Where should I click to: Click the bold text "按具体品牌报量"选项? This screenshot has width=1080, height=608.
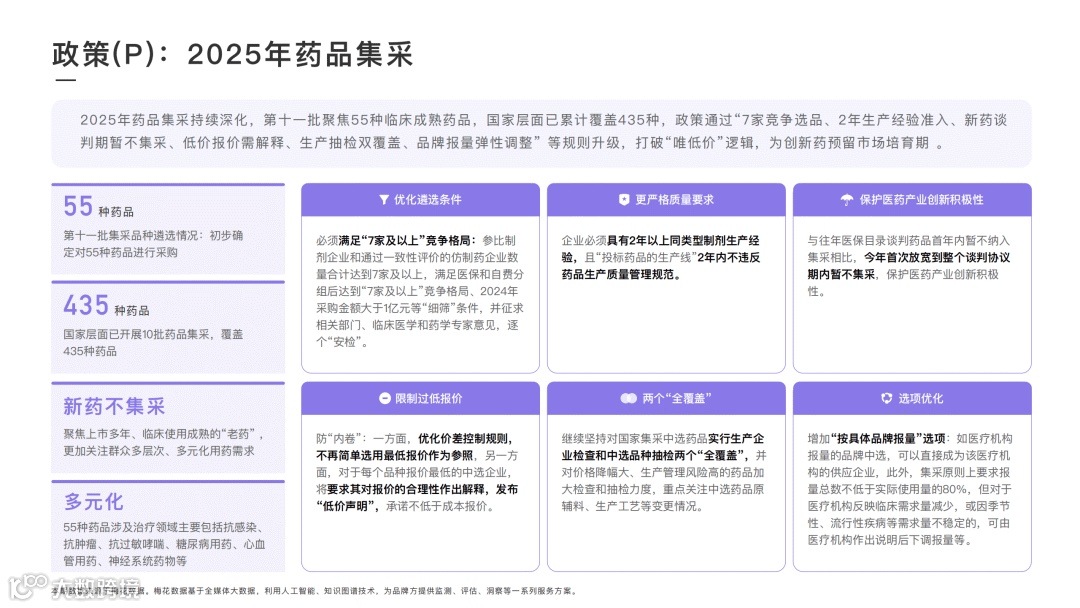[x=888, y=439]
